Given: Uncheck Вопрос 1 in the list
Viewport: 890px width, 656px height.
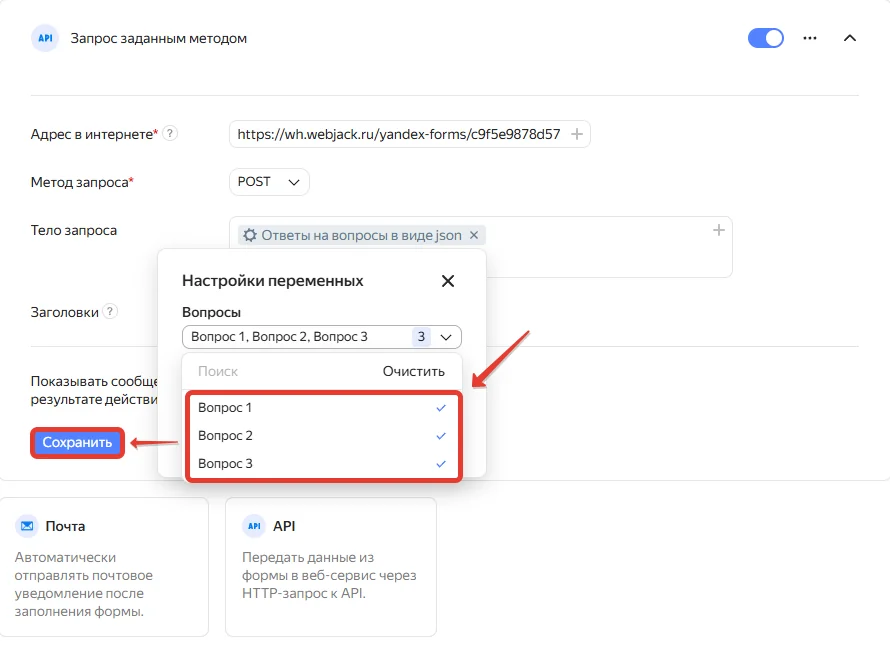Looking at the screenshot, I should pyautogui.click(x=322, y=407).
